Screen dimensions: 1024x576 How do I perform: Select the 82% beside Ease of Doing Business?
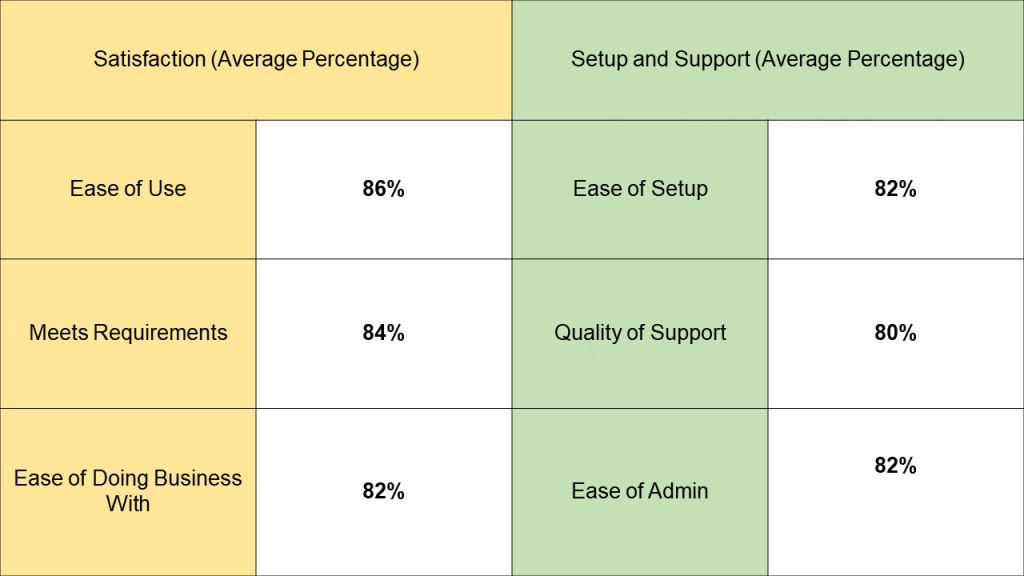tap(383, 491)
